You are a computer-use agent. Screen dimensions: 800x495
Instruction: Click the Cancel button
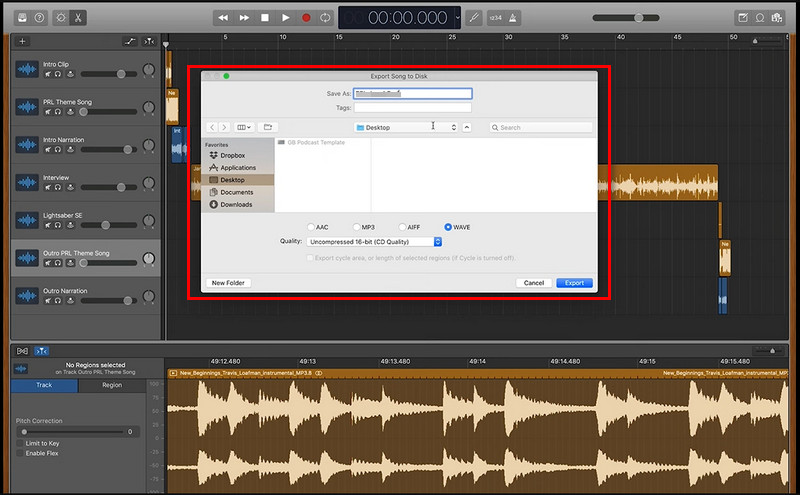[x=534, y=283]
